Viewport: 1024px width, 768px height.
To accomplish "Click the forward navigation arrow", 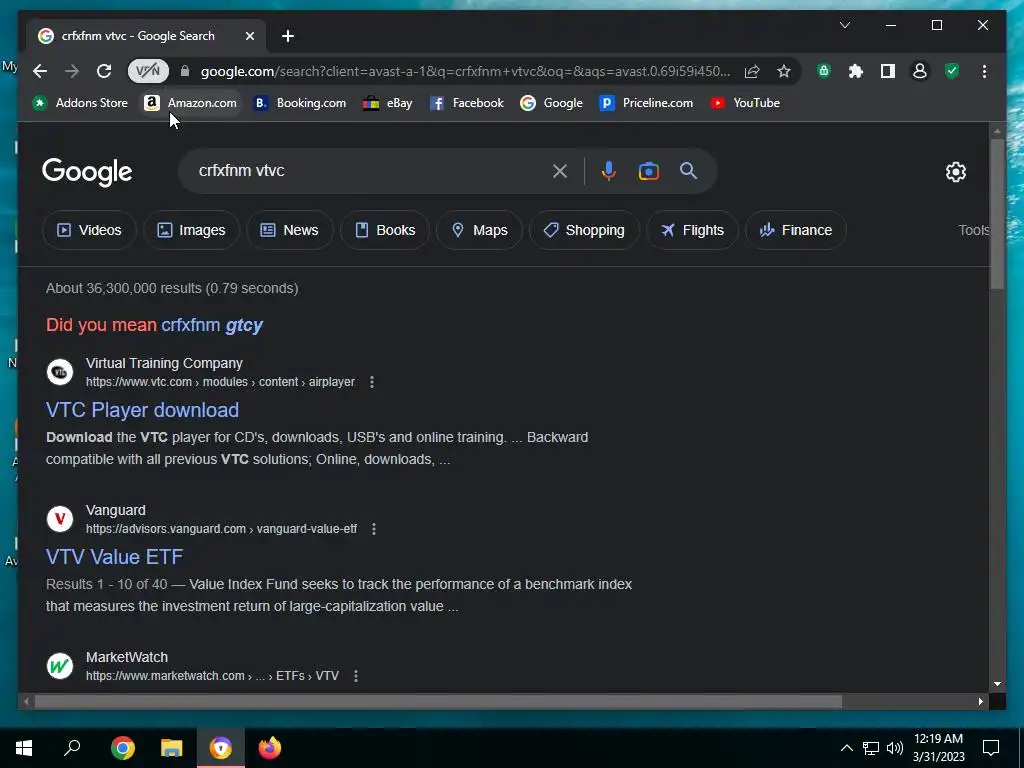I will click(x=72, y=71).
